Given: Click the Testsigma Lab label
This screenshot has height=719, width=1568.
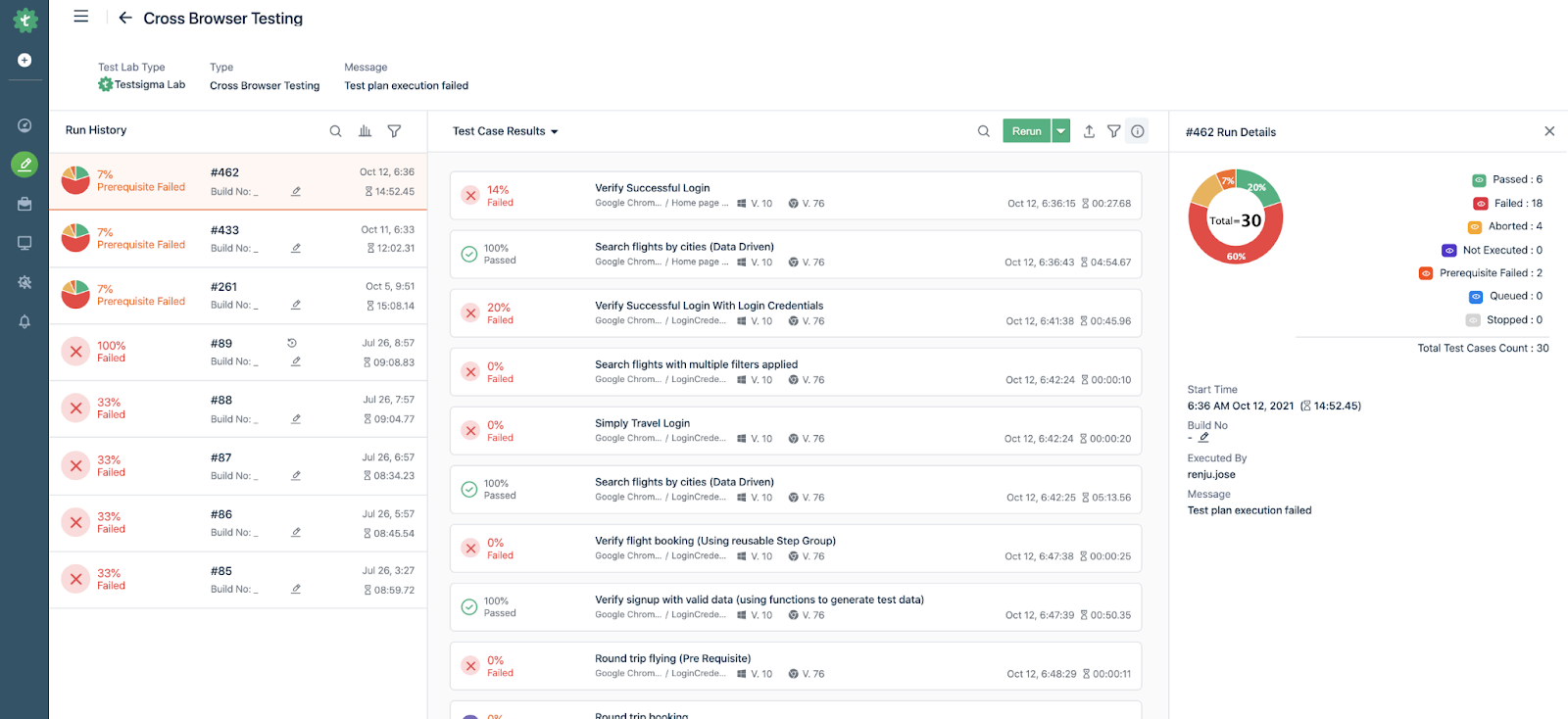Looking at the screenshot, I should click(150, 85).
